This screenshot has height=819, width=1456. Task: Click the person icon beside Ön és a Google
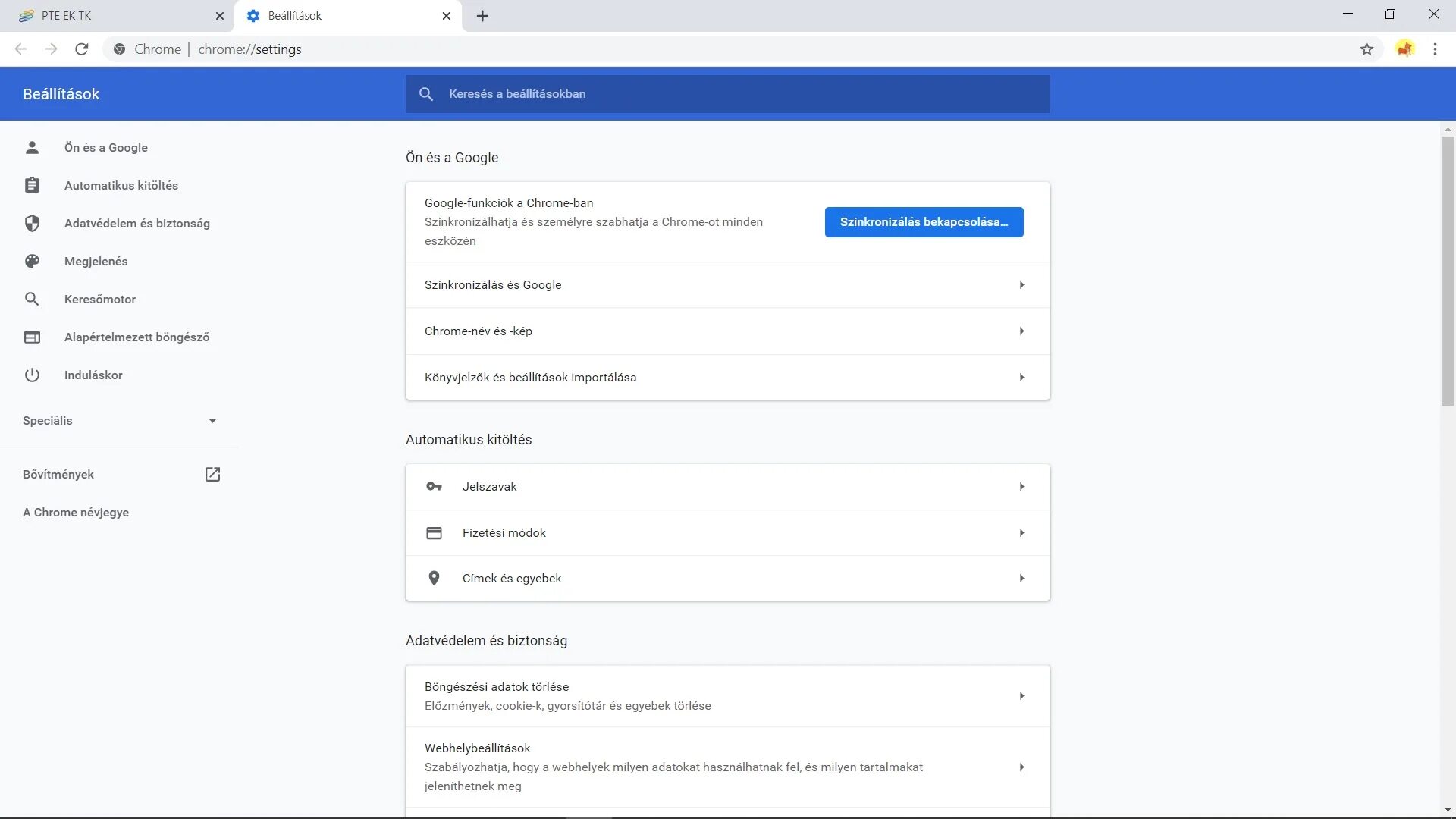tap(32, 147)
